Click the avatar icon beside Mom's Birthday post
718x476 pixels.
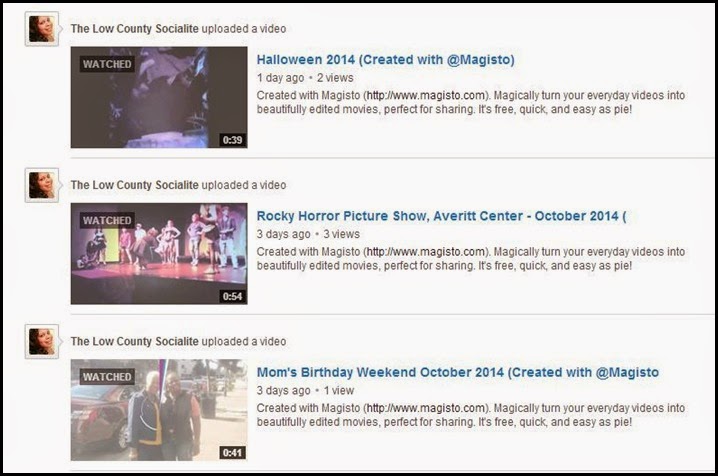pos(42,341)
